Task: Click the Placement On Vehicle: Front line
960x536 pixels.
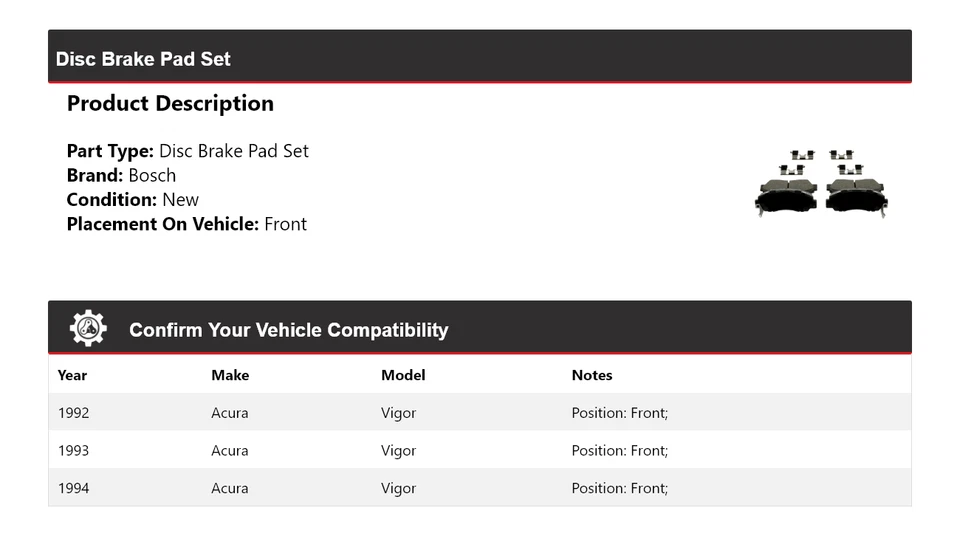Action: coord(186,224)
